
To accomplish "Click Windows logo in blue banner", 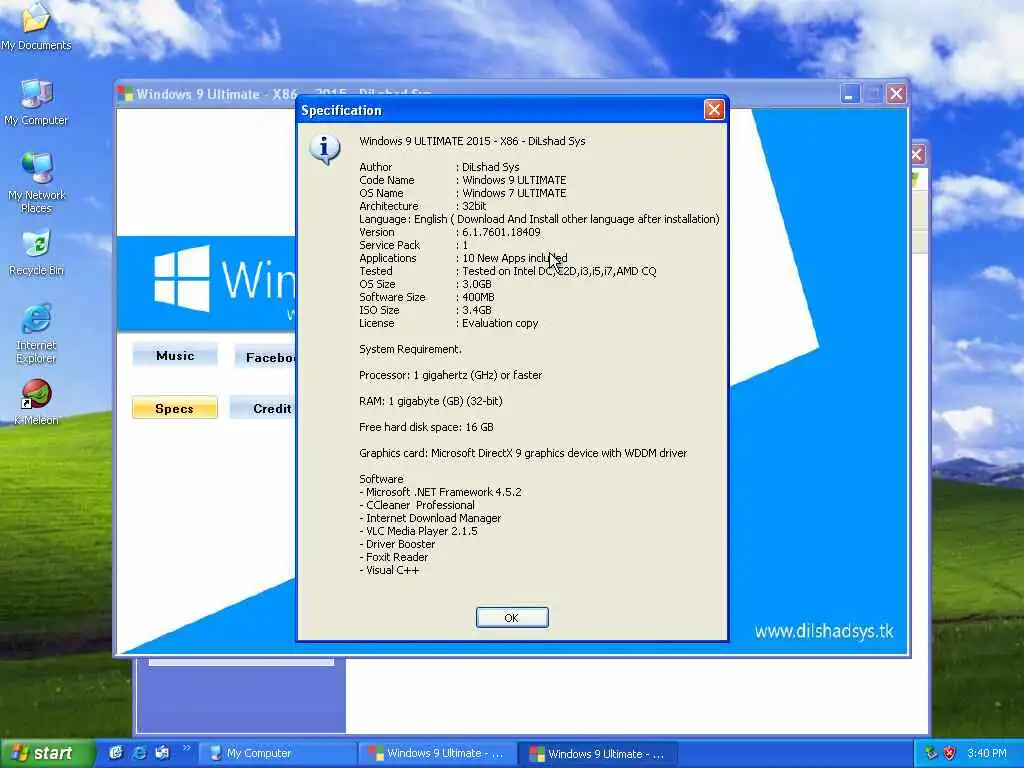I will click(x=182, y=278).
